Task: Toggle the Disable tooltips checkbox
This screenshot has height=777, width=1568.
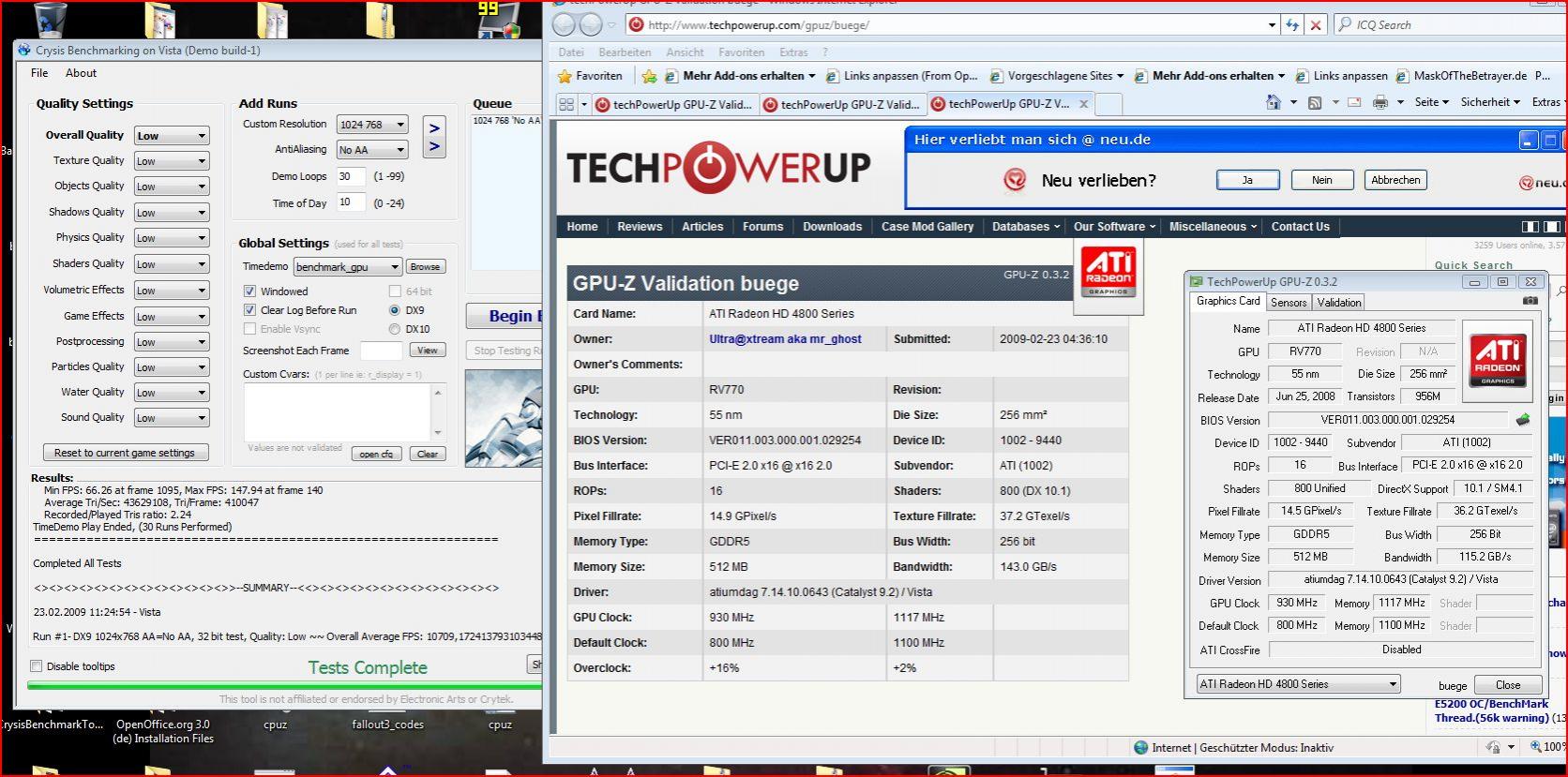Action: pos(37,666)
